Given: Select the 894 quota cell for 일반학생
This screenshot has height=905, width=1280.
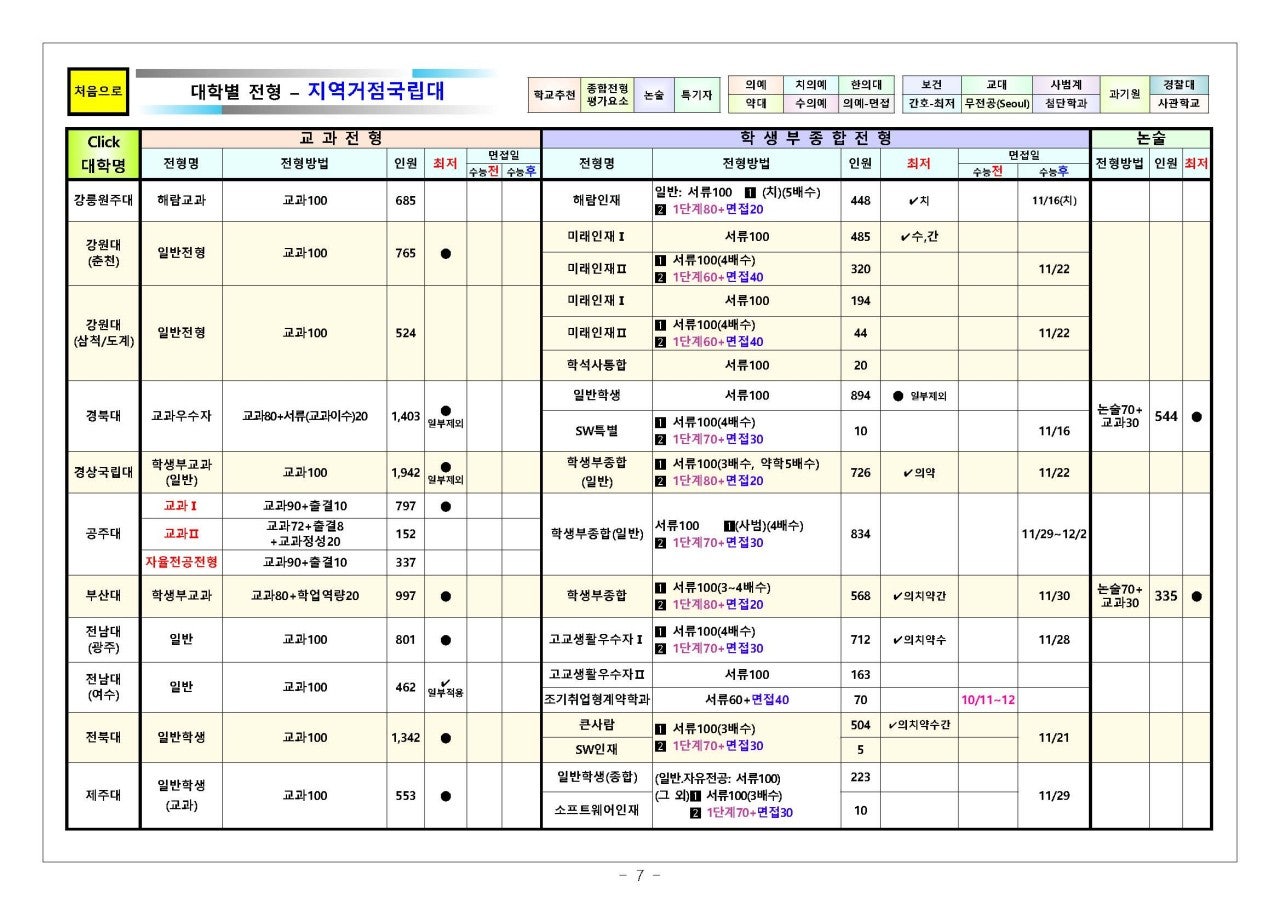Looking at the screenshot, I should pos(860,395).
